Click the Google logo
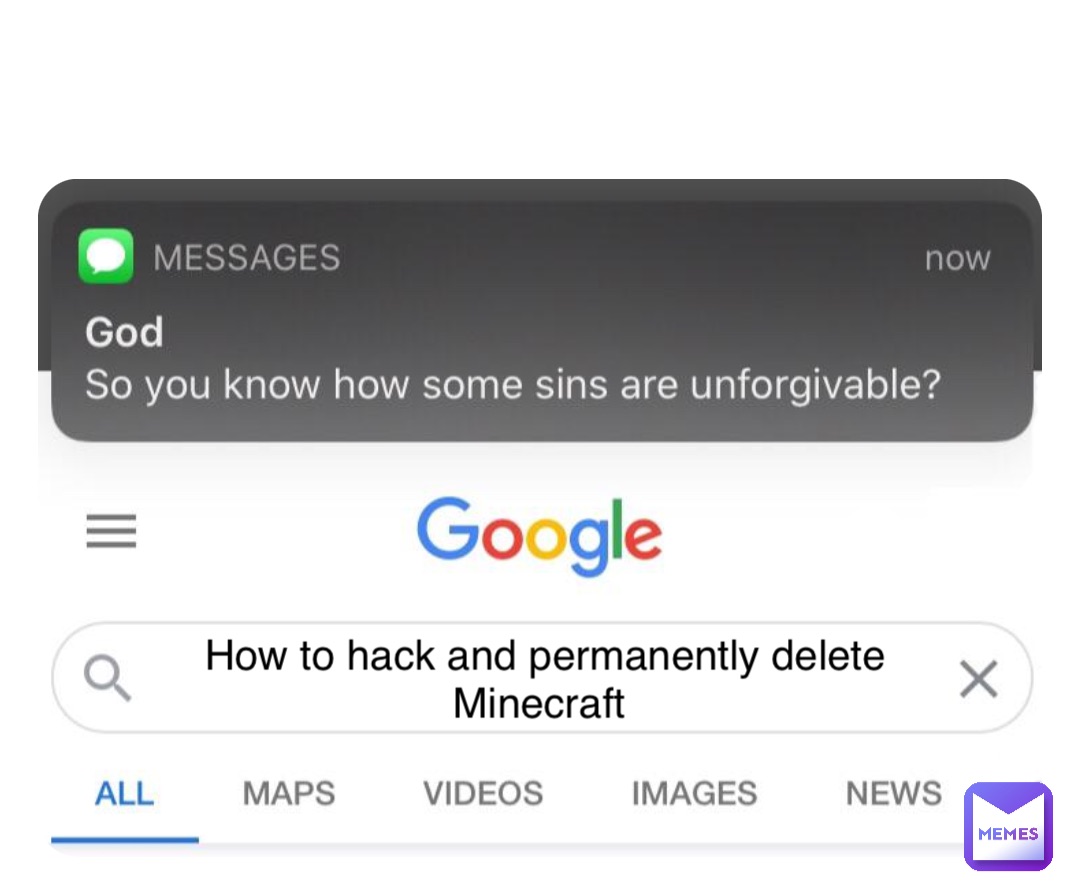The width and height of the screenshot is (1080, 894). (x=539, y=535)
